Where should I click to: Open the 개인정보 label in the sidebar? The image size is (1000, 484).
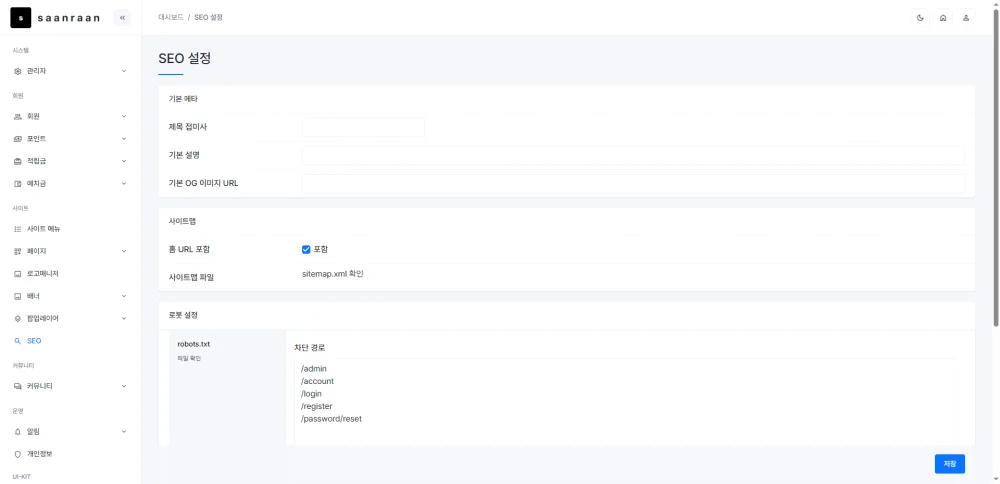[40, 454]
